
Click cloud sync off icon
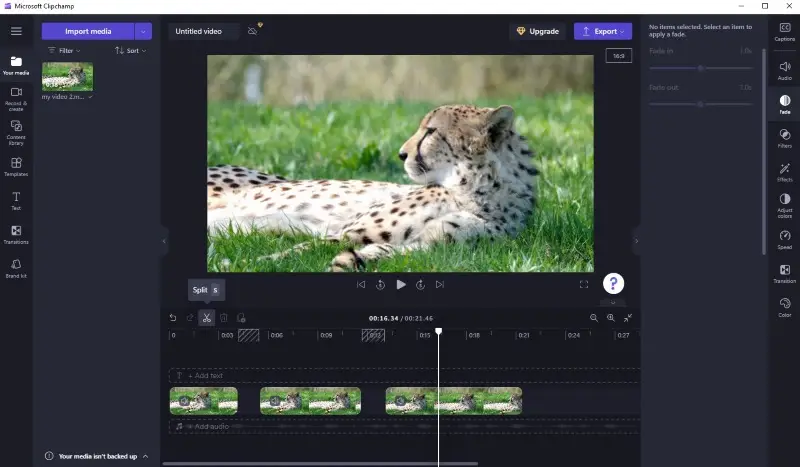253,31
